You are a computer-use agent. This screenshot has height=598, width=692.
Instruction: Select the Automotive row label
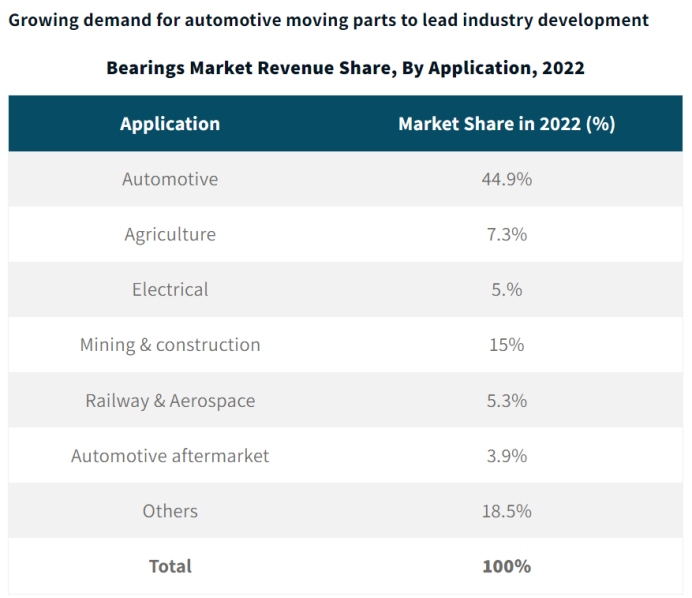click(x=170, y=179)
